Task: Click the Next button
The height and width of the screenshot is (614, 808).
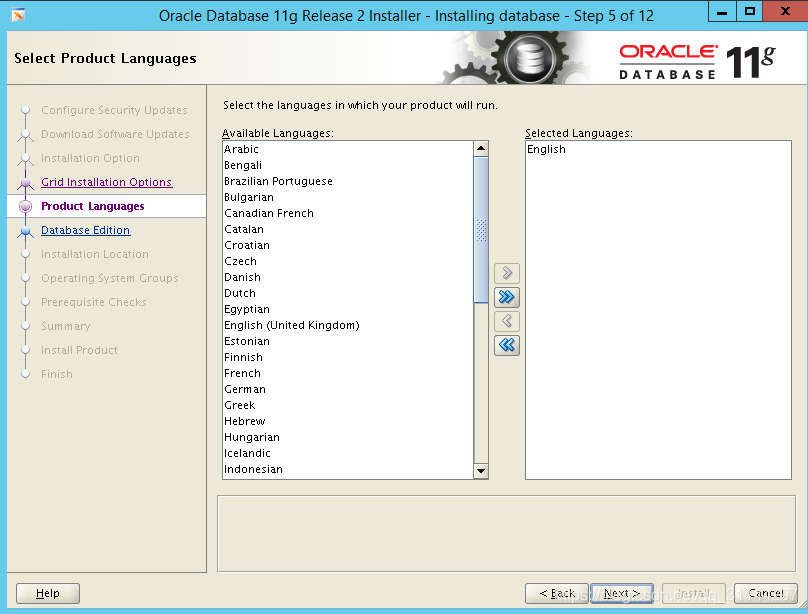Action: 622,593
